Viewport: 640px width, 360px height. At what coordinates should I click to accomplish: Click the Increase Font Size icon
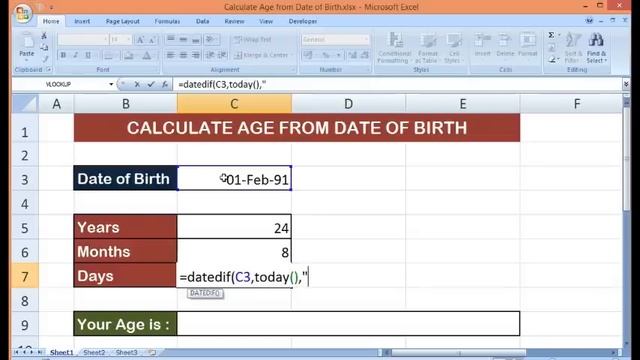click(140, 40)
